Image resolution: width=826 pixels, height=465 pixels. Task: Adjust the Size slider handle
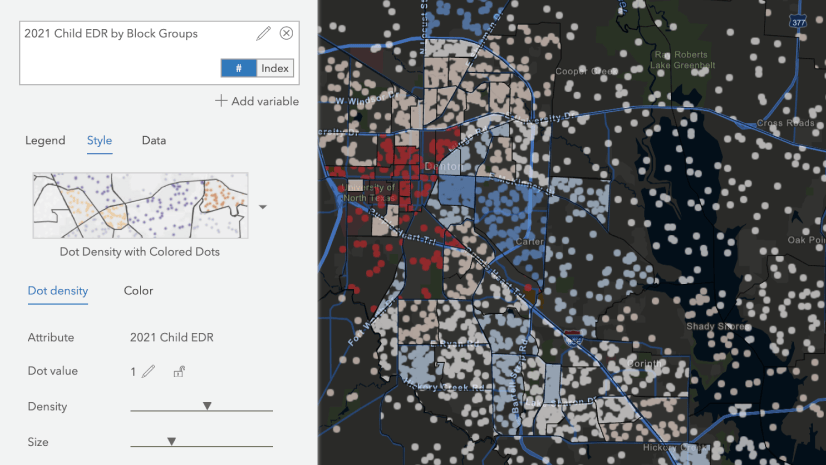tap(171, 441)
